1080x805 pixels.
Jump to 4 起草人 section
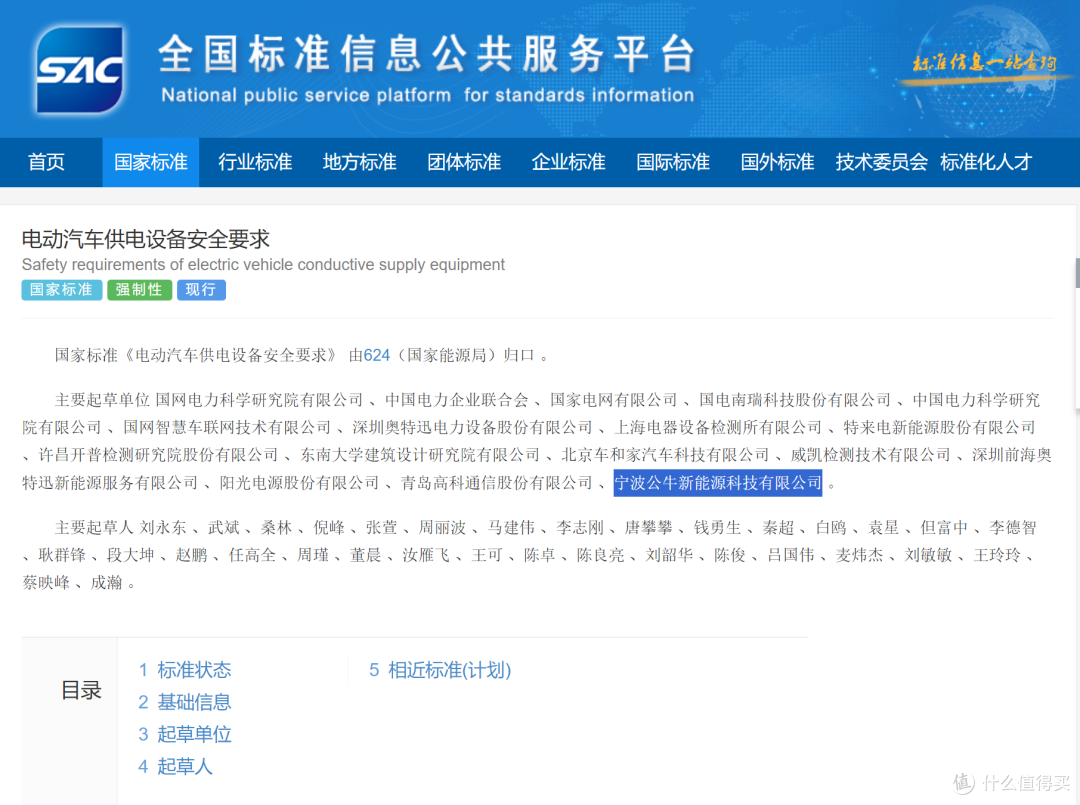176,766
